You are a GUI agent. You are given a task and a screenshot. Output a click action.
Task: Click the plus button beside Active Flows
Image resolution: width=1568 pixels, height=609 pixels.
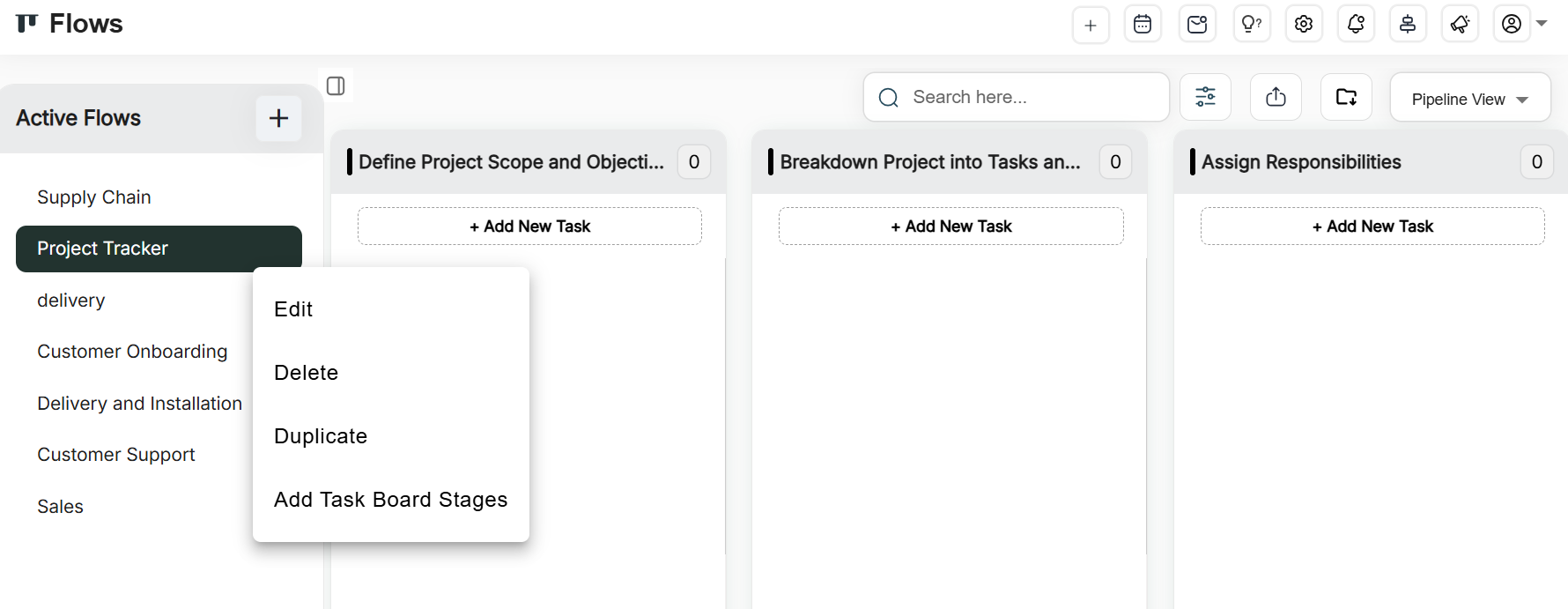pyautogui.click(x=278, y=118)
